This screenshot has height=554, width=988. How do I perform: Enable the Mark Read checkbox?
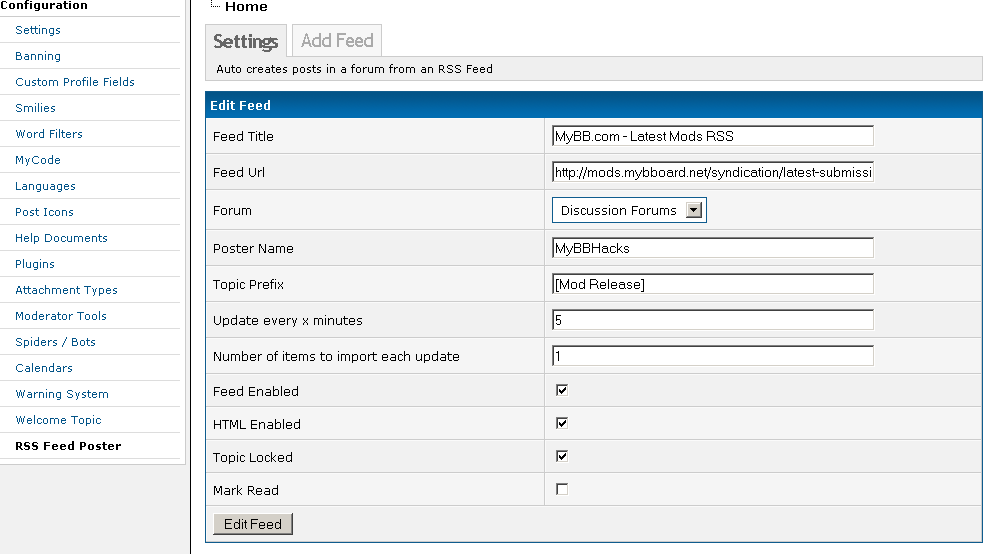pos(562,489)
